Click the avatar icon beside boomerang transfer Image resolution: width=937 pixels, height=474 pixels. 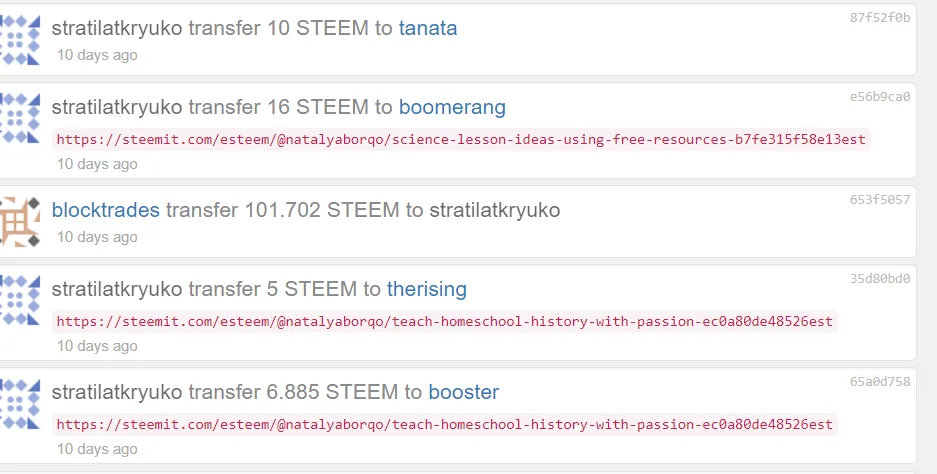[x=20, y=118]
